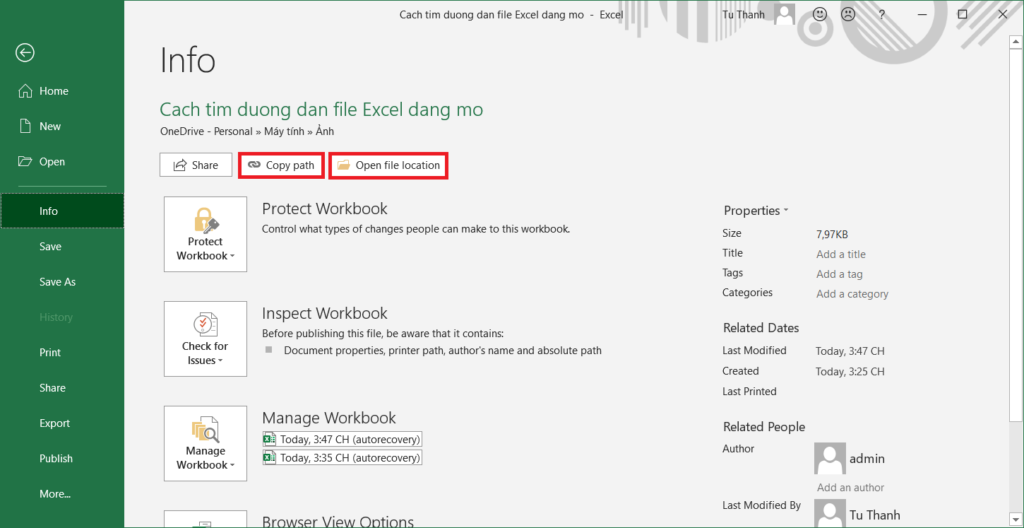Click the Created Today, 3:25 CH value

(x=850, y=371)
